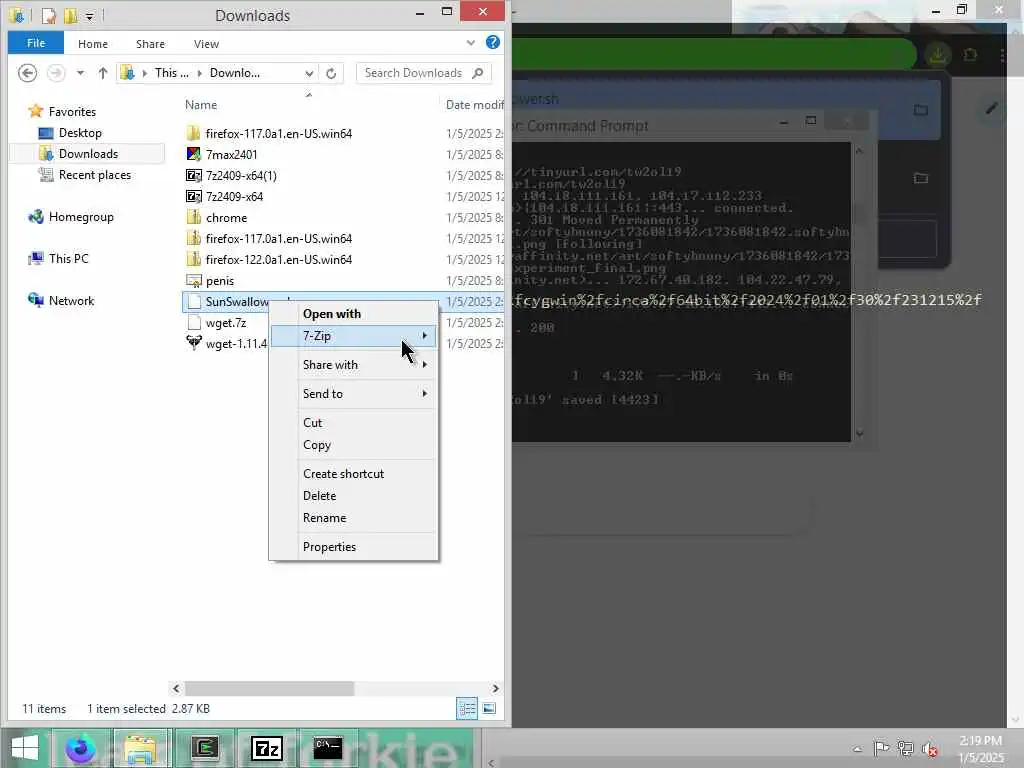Screen dimensions: 1024x768
Task: Open 7-Zip File Manager taskbar icon
Action: point(266,748)
